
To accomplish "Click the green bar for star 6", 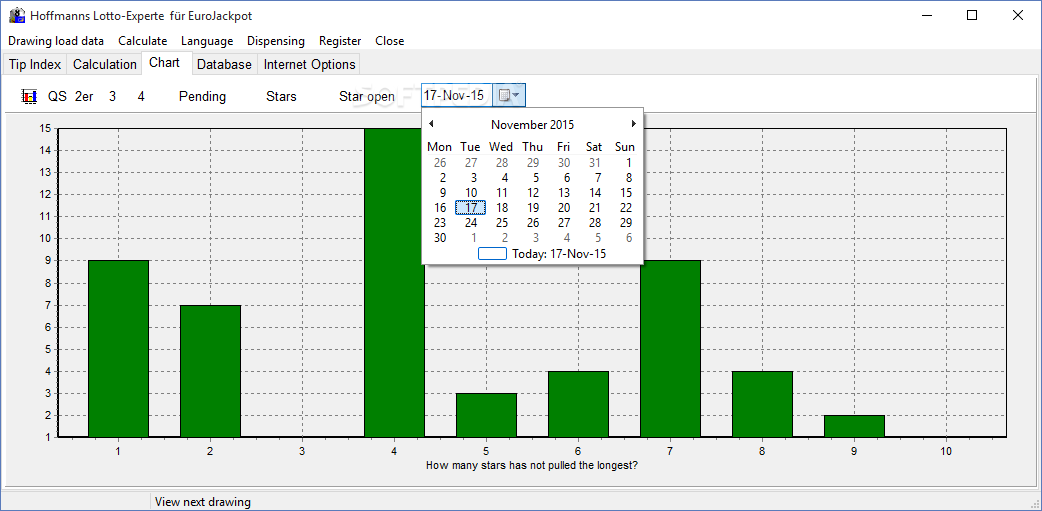I will [578, 404].
